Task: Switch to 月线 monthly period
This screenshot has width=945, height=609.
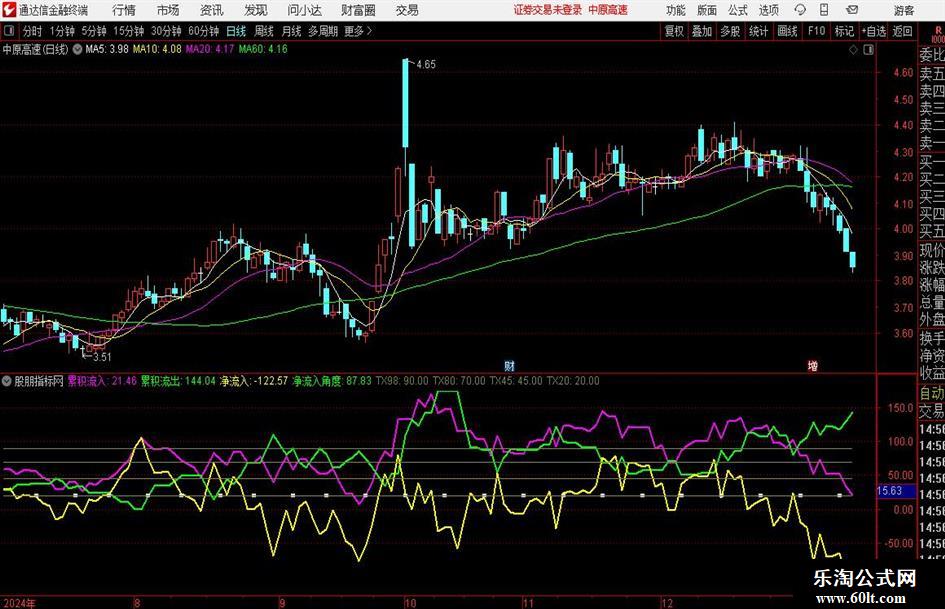Action: pos(291,31)
